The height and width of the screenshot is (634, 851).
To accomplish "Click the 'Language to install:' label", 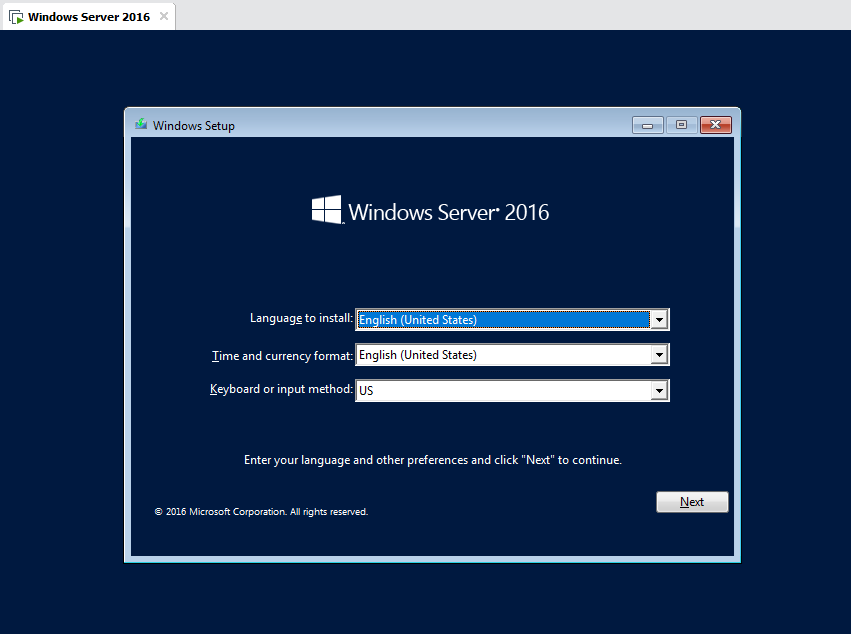I will tap(301, 318).
